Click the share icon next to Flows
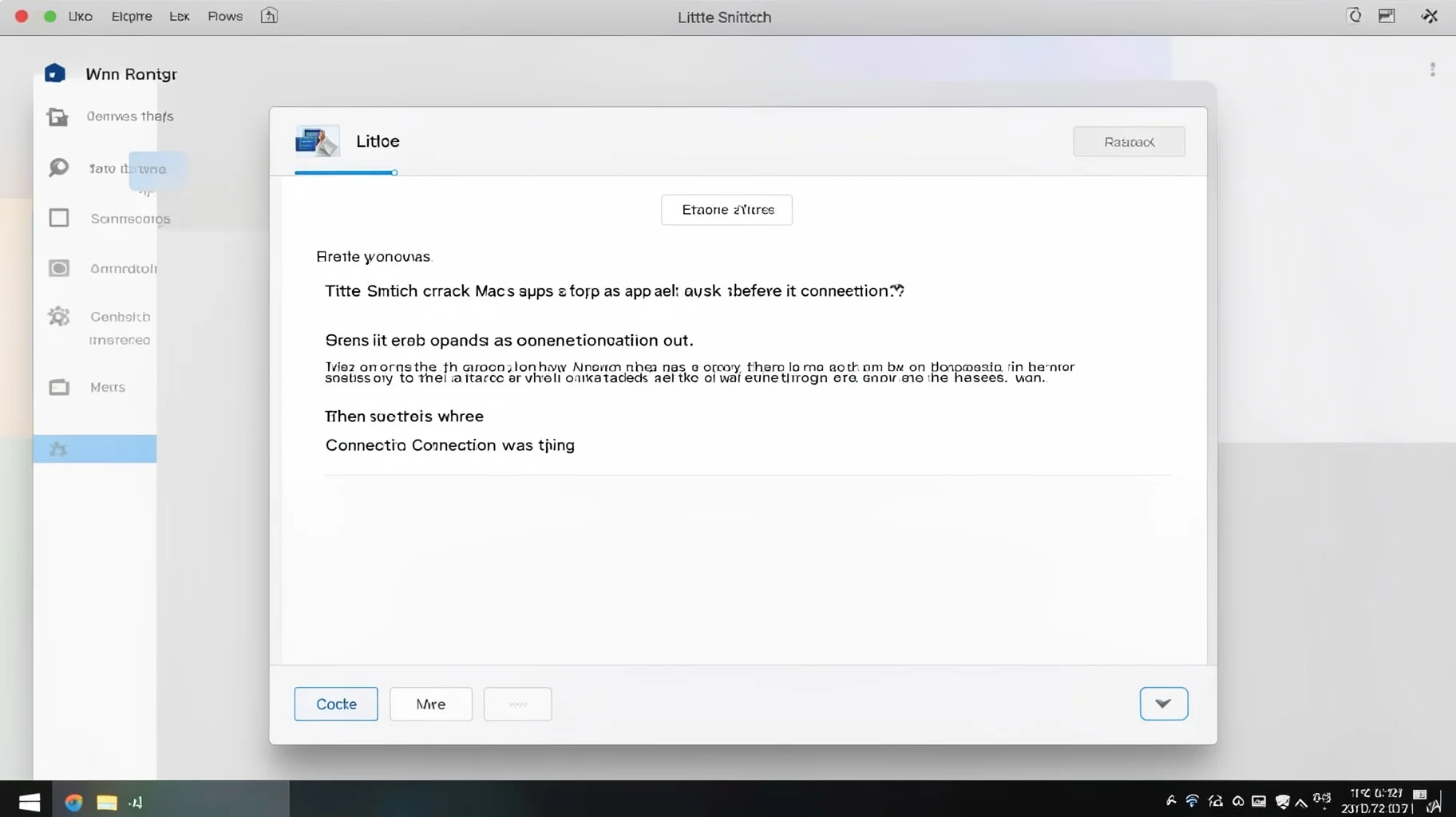The height and width of the screenshot is (817, 1456). (269, 16)
